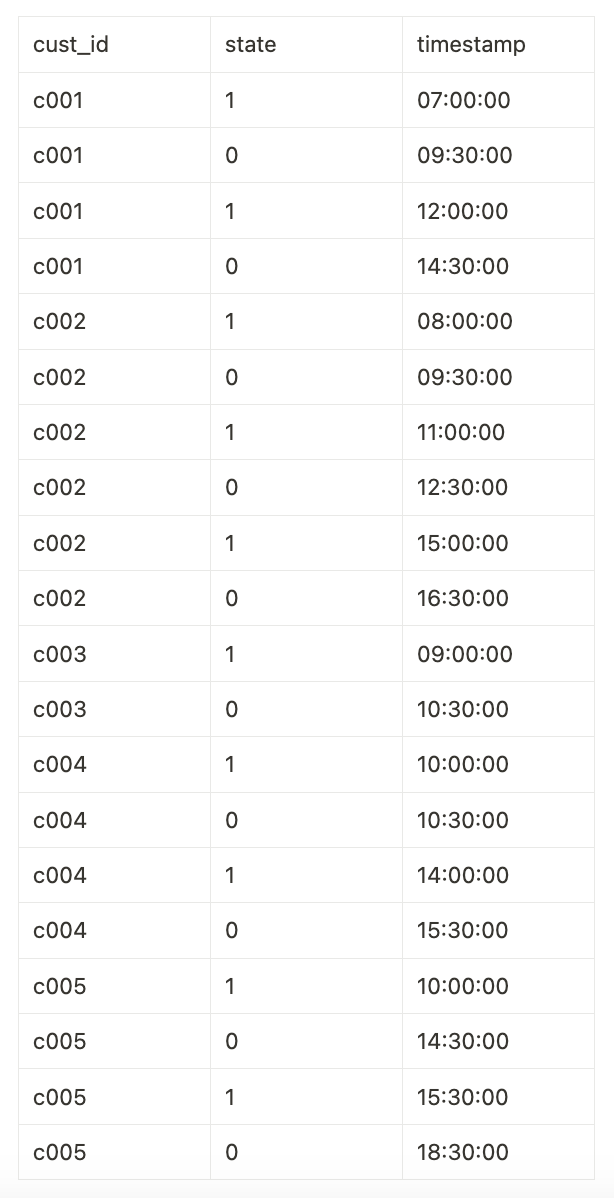
Task: Select the c004 cell in the 14:00:00 row
Action: [x=60, y=875]
